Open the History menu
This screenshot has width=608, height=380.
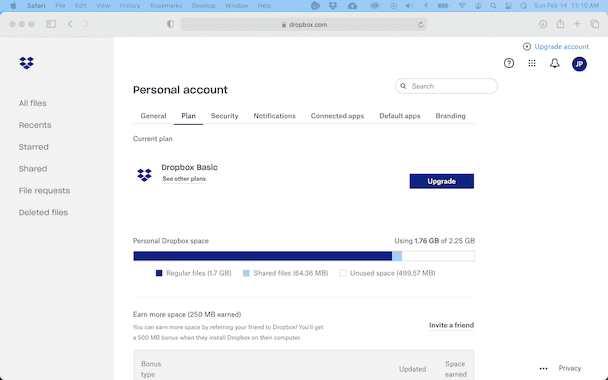[130, 5]
